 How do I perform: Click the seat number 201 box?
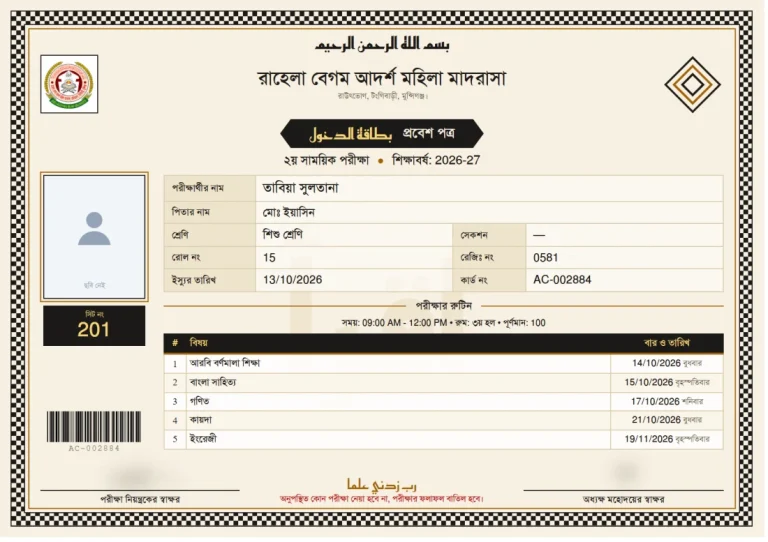[94, 326]
